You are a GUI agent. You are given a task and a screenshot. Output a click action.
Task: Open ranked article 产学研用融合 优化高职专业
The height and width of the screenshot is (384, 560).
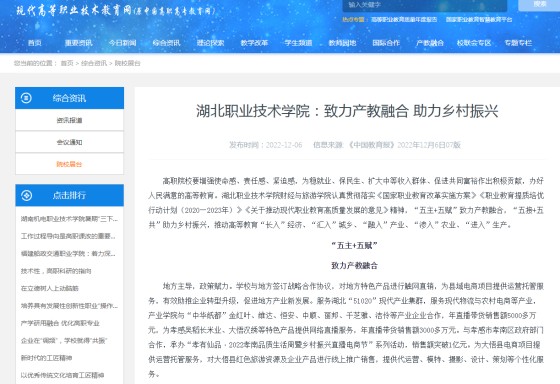[60, 323]
